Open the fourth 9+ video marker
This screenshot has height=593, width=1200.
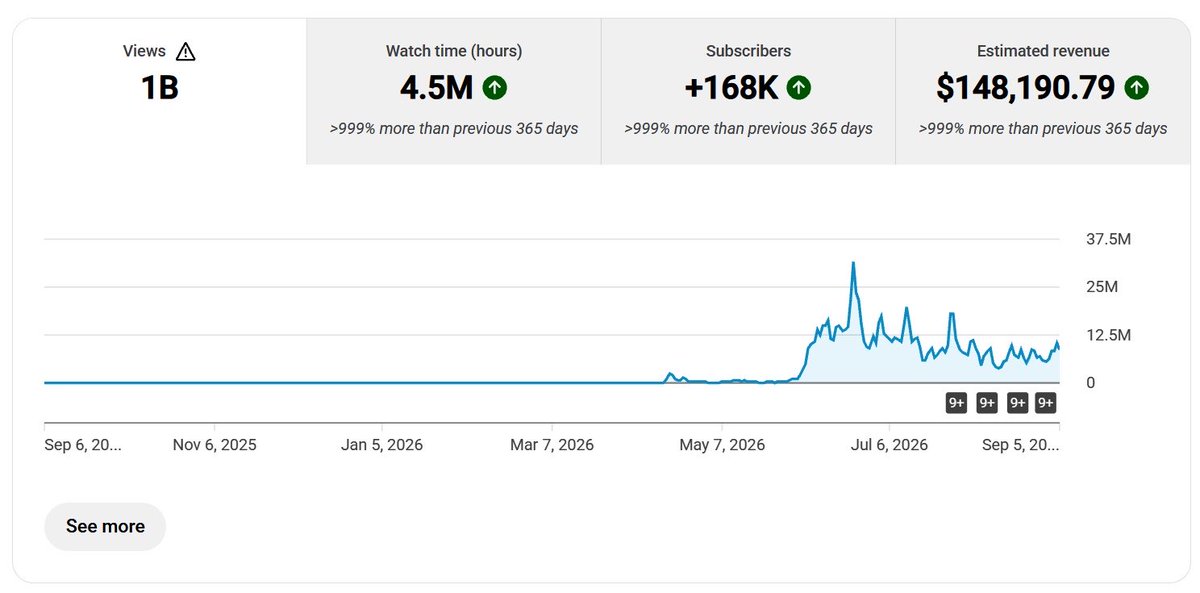1045,403
